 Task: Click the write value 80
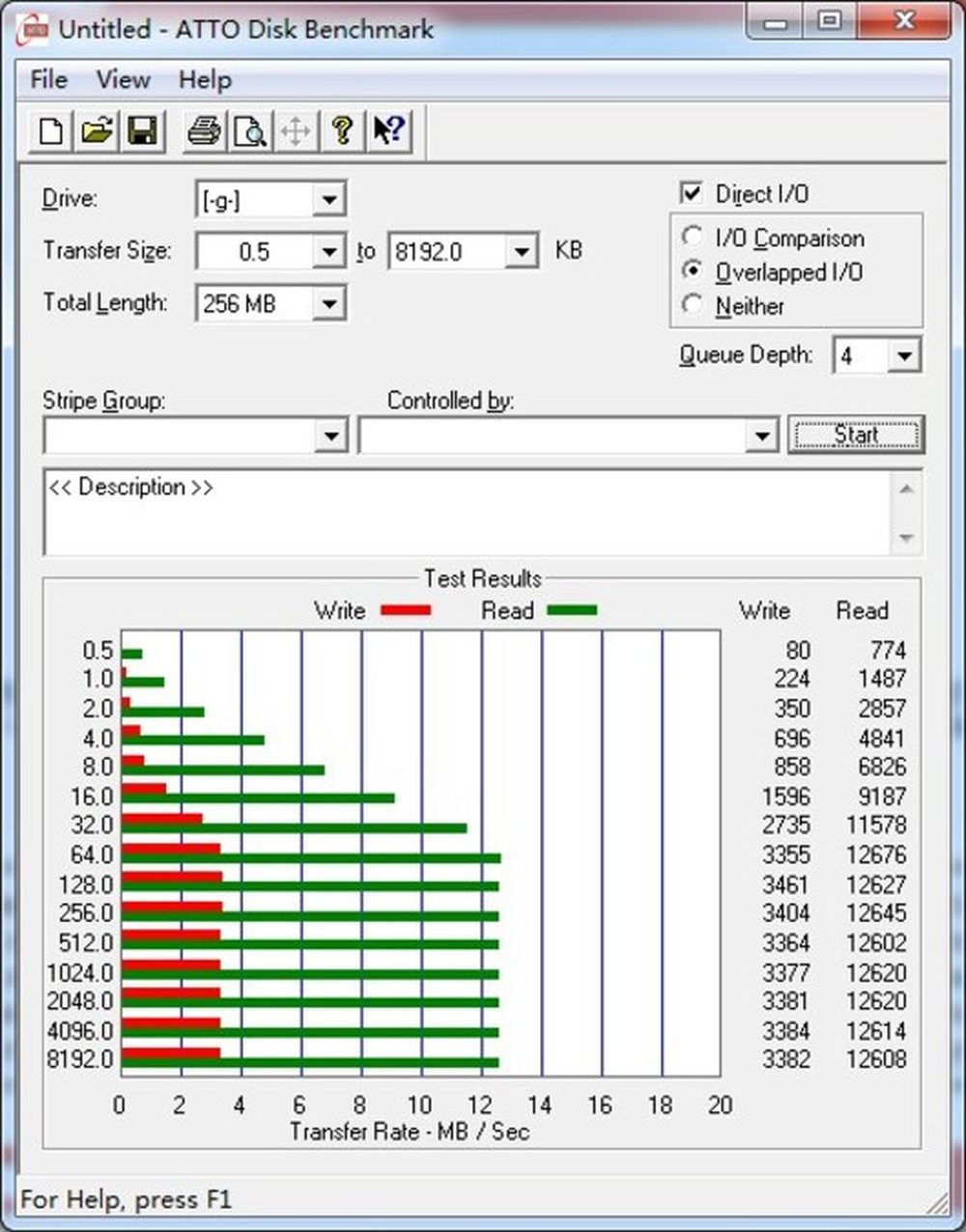pyautogui.click(x=798, y=651)
